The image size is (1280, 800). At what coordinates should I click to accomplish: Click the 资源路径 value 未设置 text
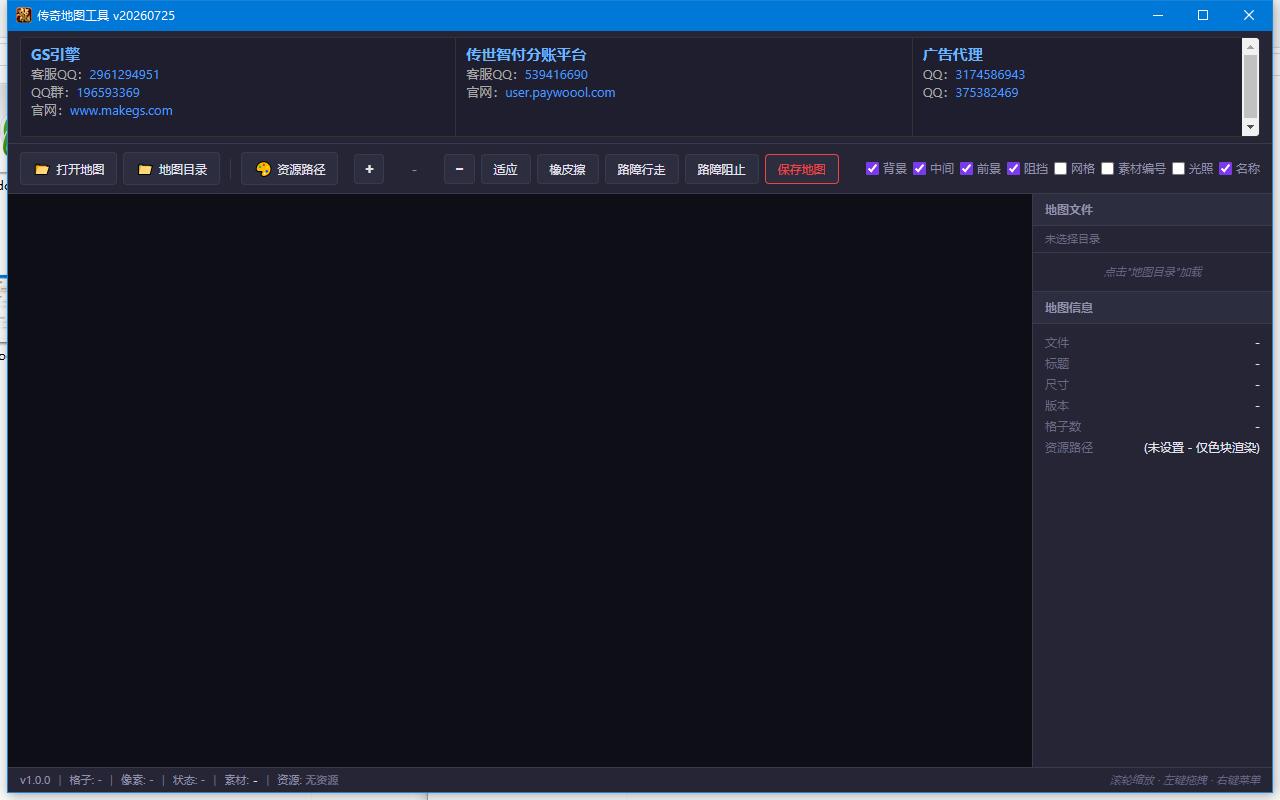(1202, 447)
